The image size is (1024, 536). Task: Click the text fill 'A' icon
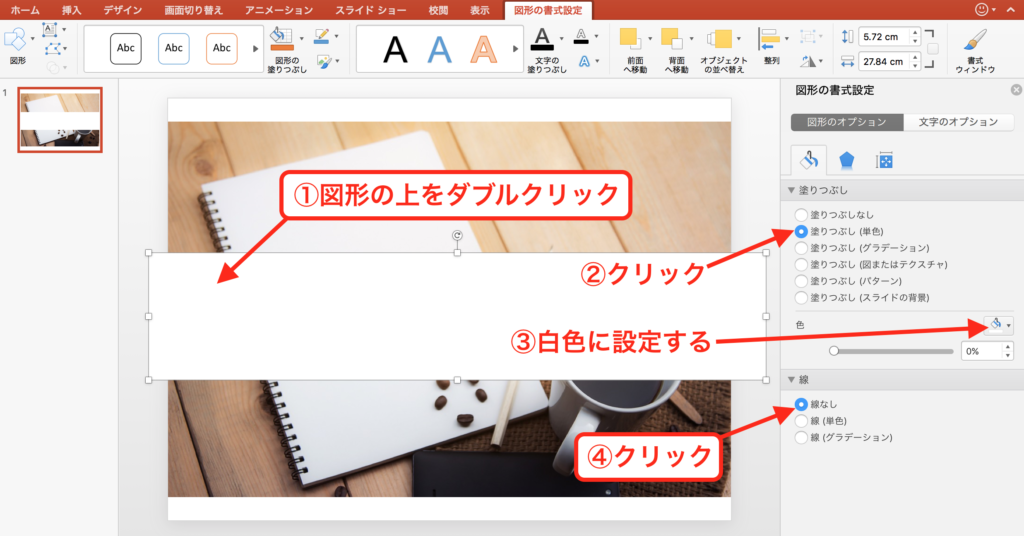click(541, 40)
